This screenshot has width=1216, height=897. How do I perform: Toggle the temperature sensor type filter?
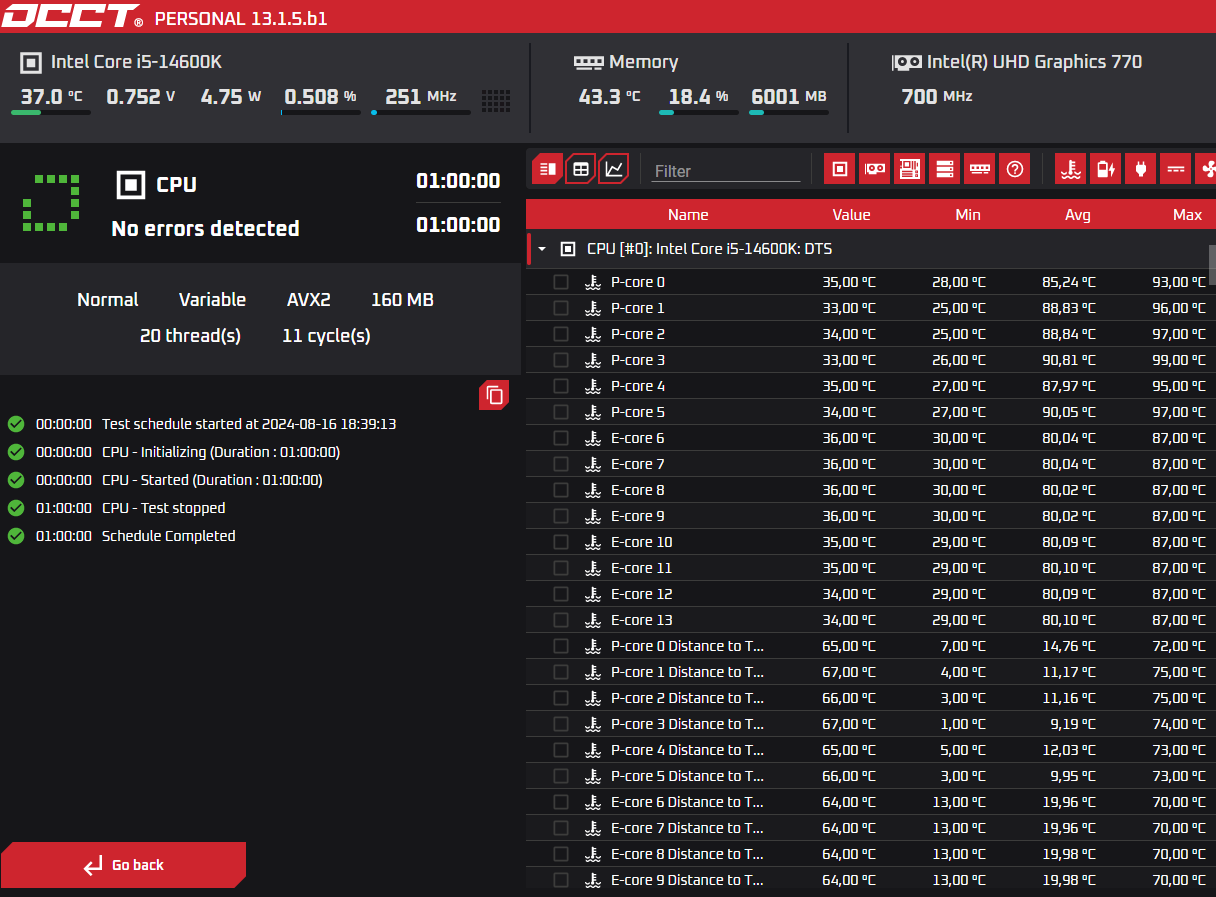point(1071,169)
